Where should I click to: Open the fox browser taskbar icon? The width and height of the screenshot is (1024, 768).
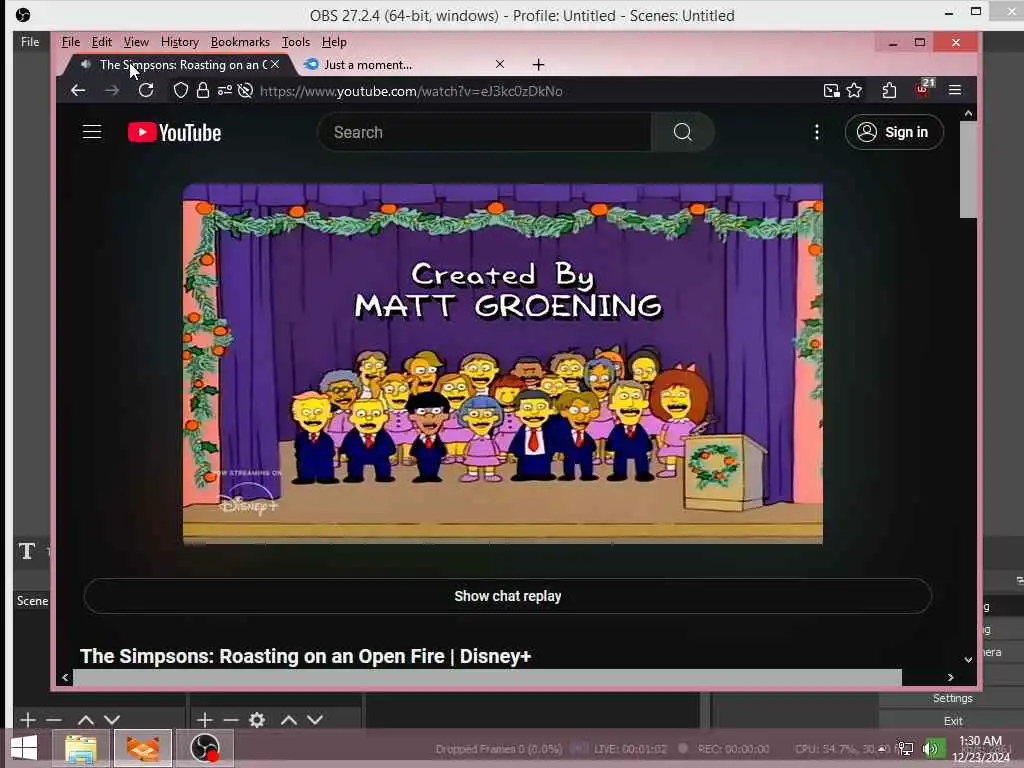(143, 748)
